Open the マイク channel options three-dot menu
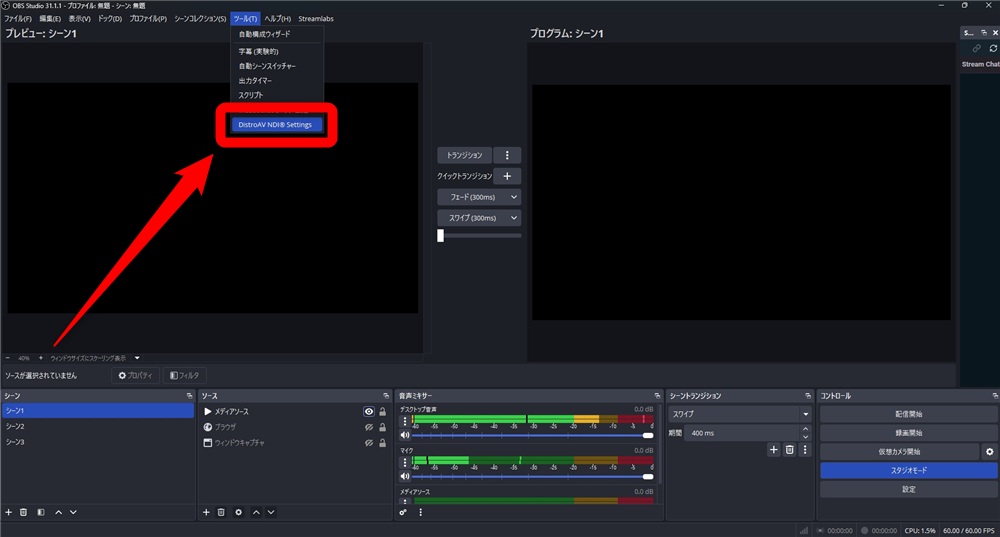This screenshot has width=1000, height=537. [x=404, y=462]
